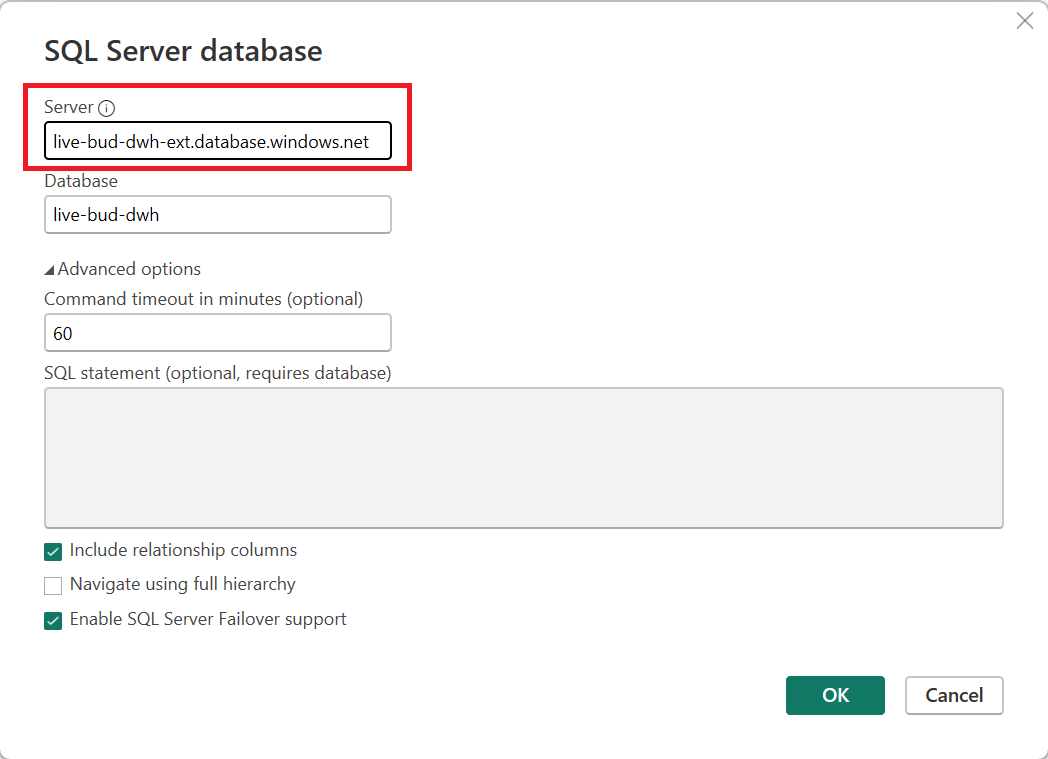Click the Server name input field
This screenshot has height=759, width=1048.
[218, 141]
